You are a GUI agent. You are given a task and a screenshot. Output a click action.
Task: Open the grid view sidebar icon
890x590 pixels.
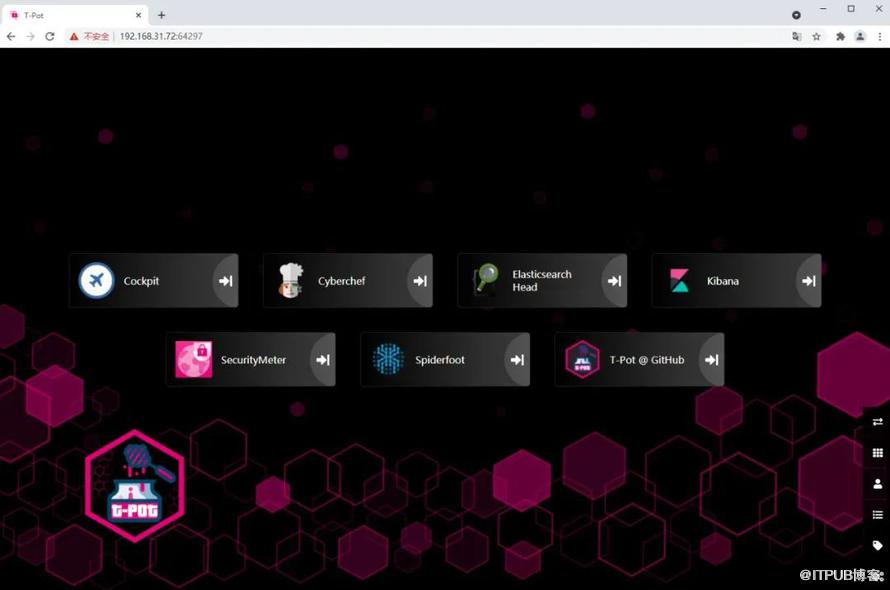point(878,453)
